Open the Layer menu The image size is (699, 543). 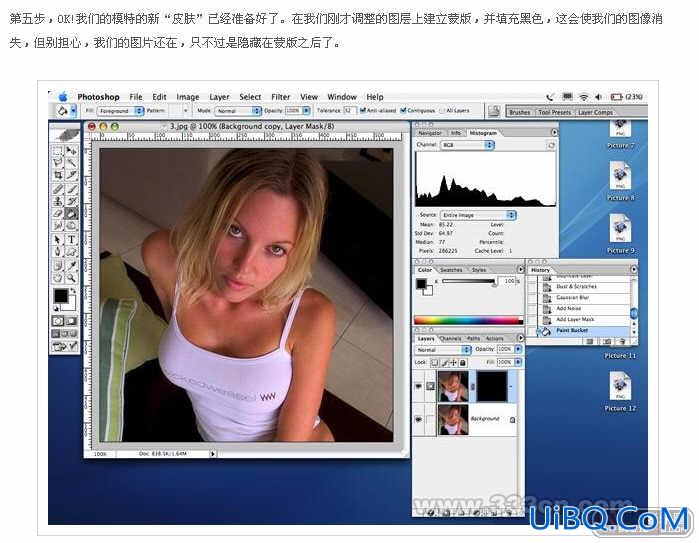tap(219, 97)
